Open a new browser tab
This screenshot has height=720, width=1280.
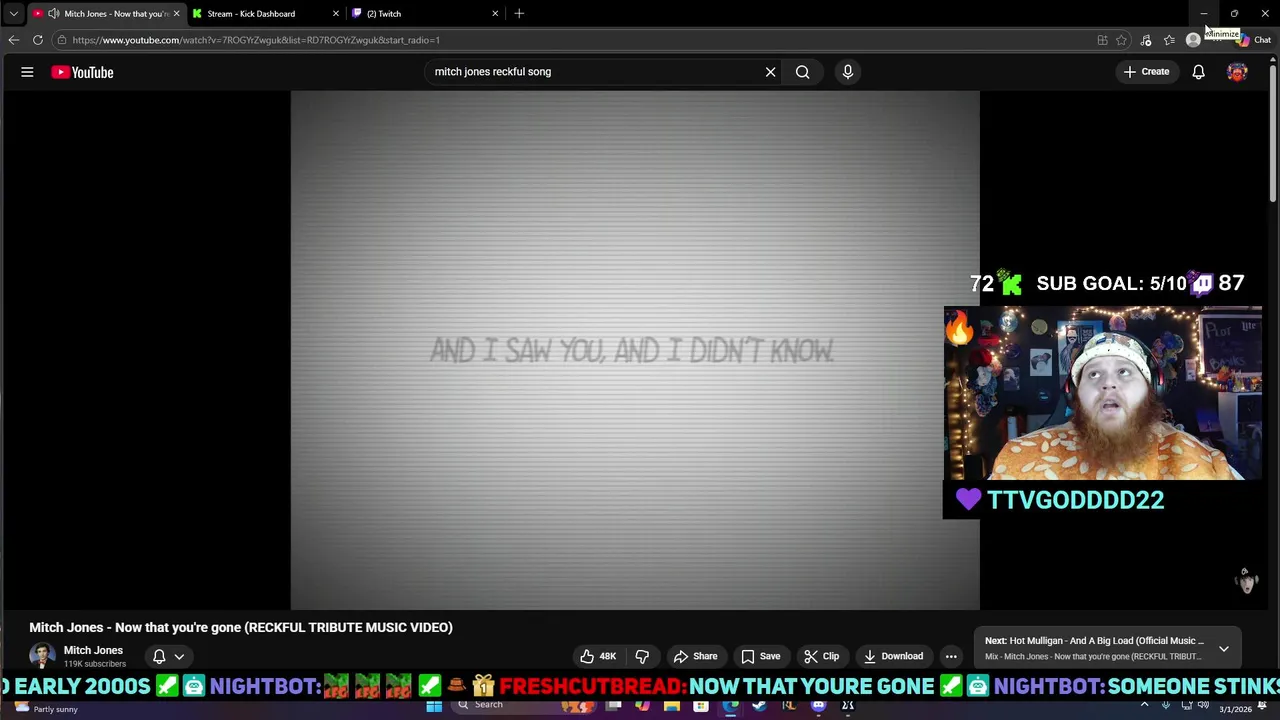click(x=519, y=14)
